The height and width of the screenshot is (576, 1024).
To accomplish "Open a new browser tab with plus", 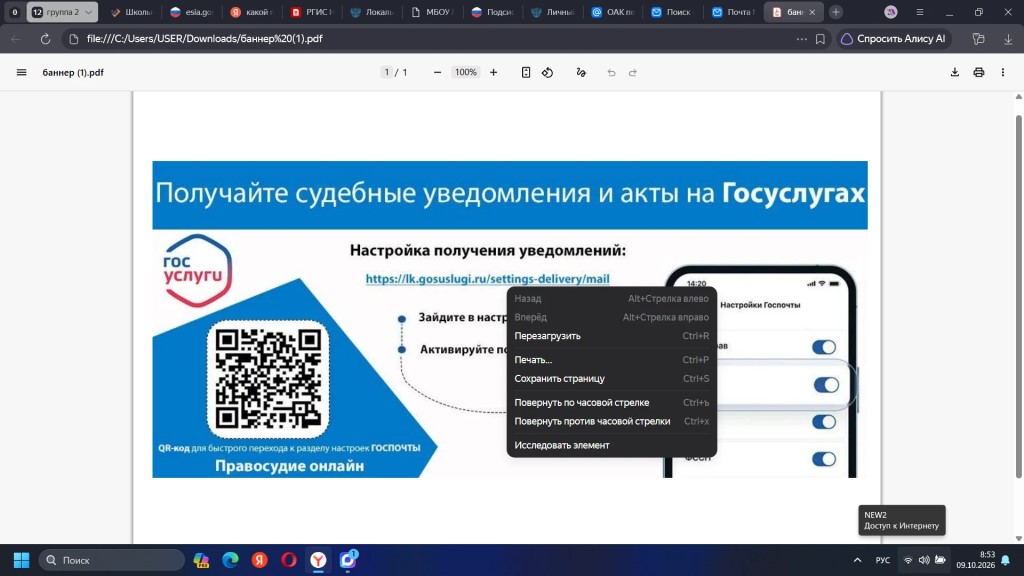I will click(836, 12).
